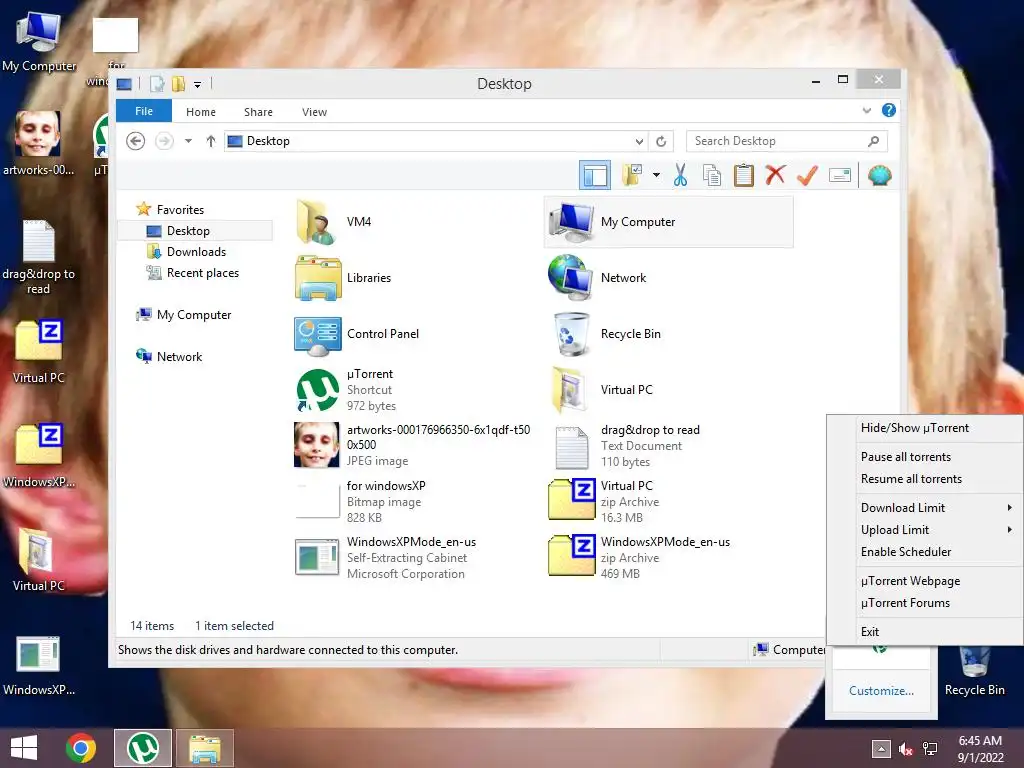The height and width of the screenshot is (768, 1024).
Task: Expand the ribbon with the chevron
Action: tap(867, 110)
